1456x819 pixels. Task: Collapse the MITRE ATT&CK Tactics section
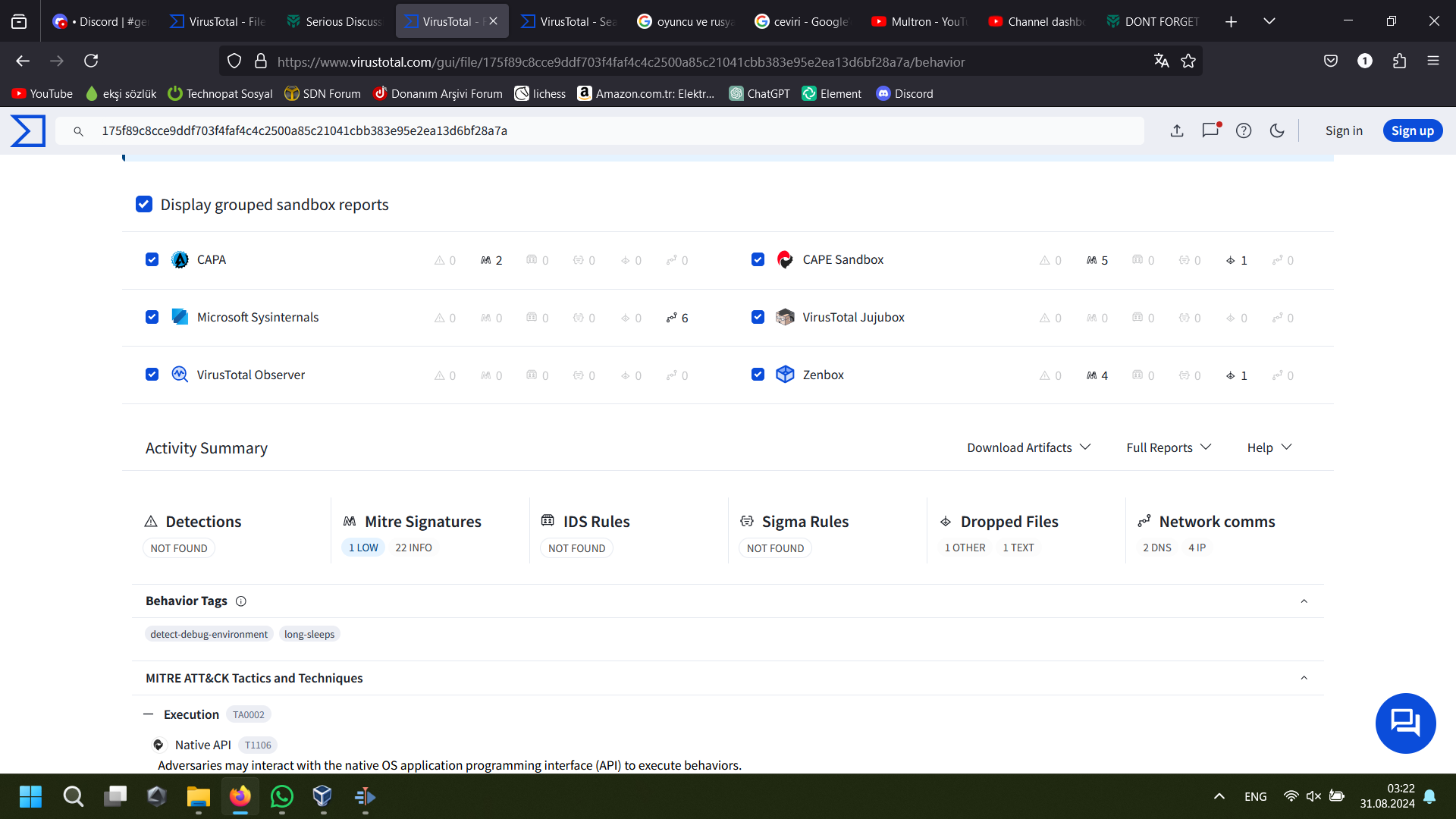click(1304, 678)
